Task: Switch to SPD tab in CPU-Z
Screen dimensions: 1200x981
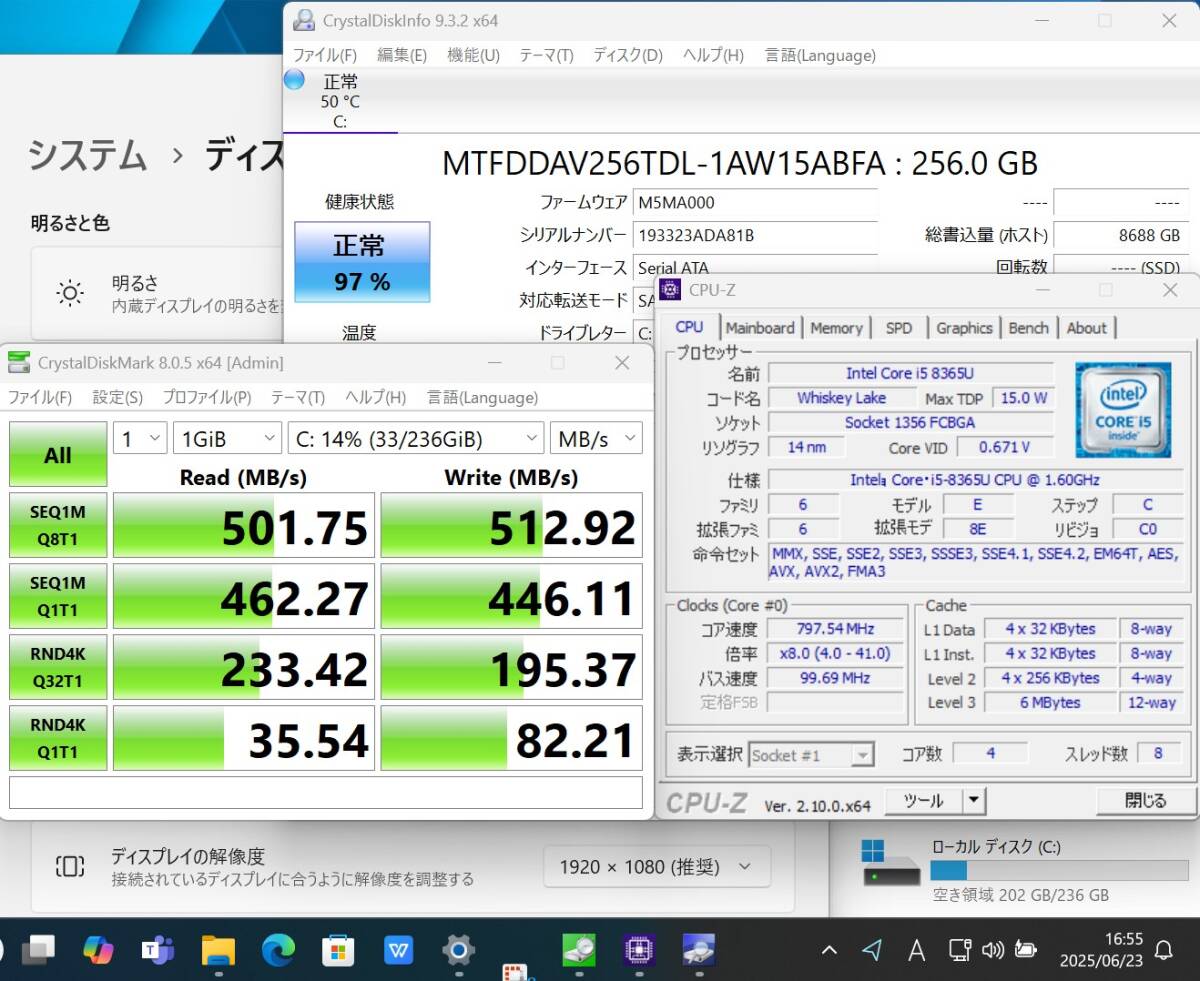Action: click(898, 327)
